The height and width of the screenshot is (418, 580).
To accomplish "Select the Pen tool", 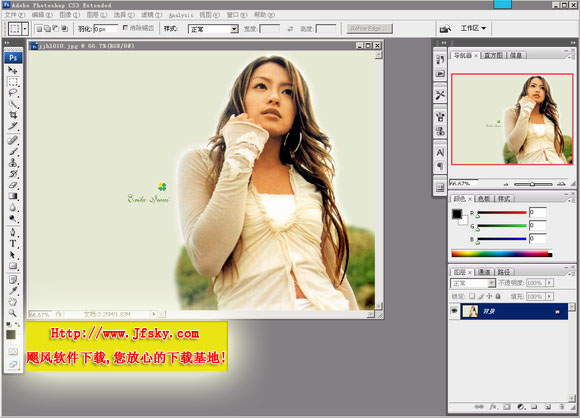I will (x=13, y=232).
